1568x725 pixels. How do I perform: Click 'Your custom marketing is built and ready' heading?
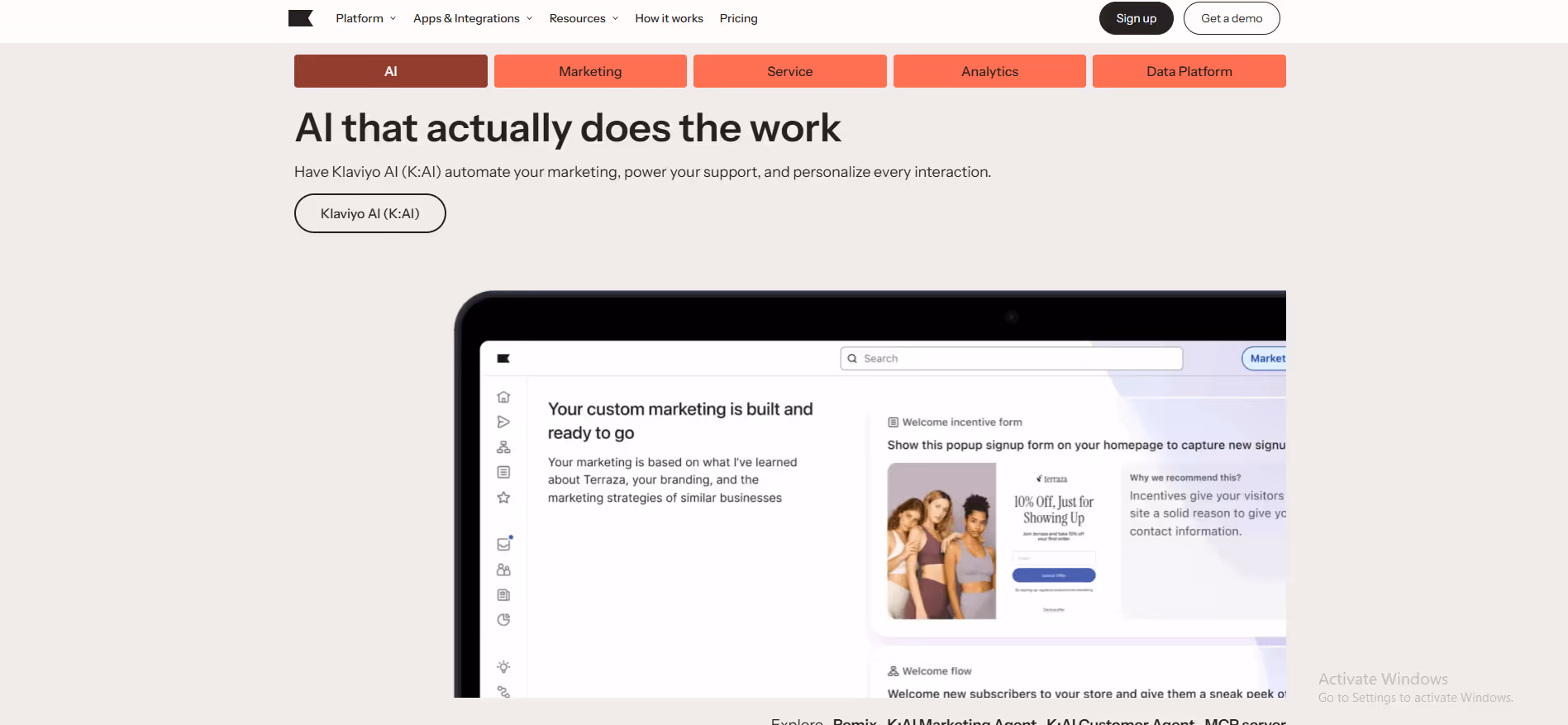[x=680, y=421]
